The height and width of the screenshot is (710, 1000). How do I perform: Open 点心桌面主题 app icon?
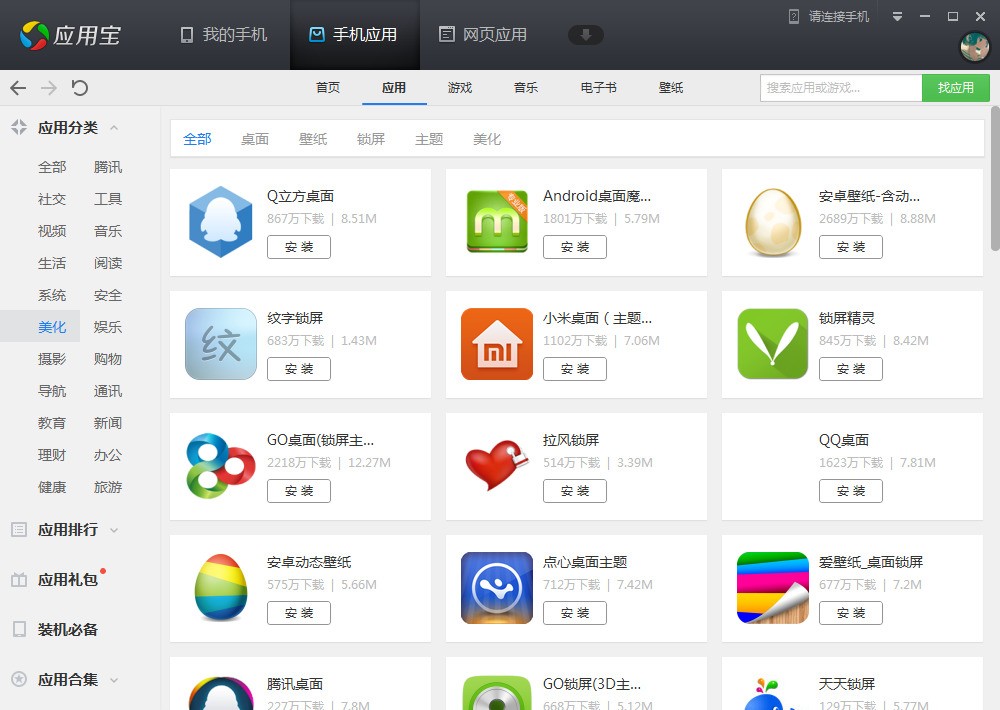pyautogui.click(x=497, y=588)
